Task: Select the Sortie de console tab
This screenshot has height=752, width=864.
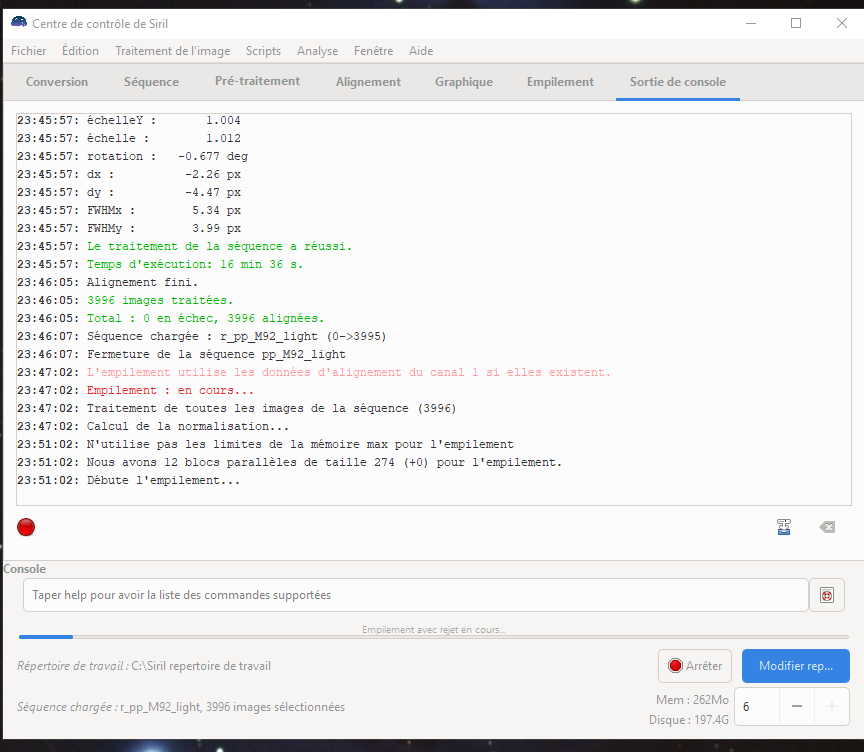Action: click(678, 82)
